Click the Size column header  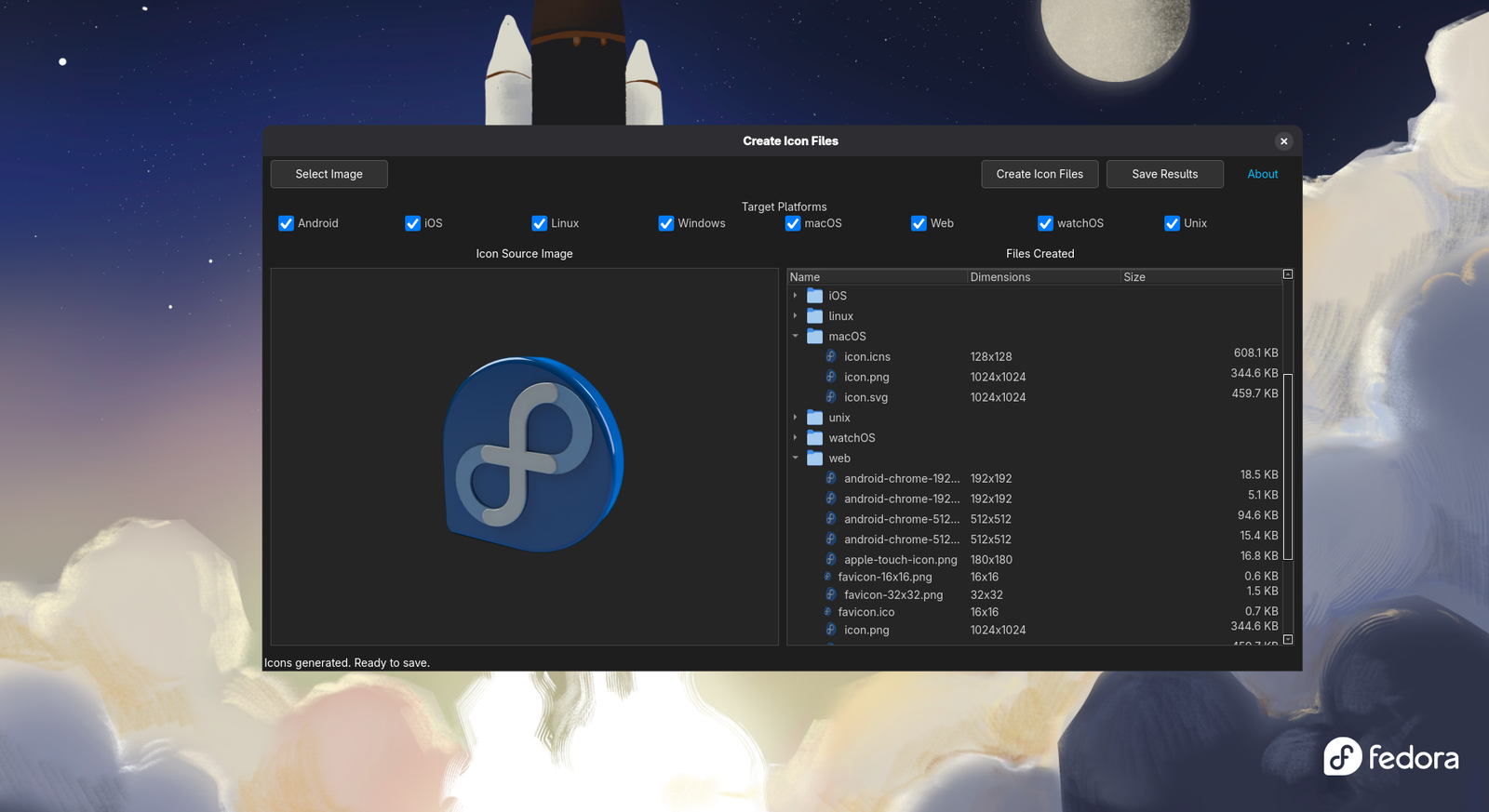point(1201,277)
